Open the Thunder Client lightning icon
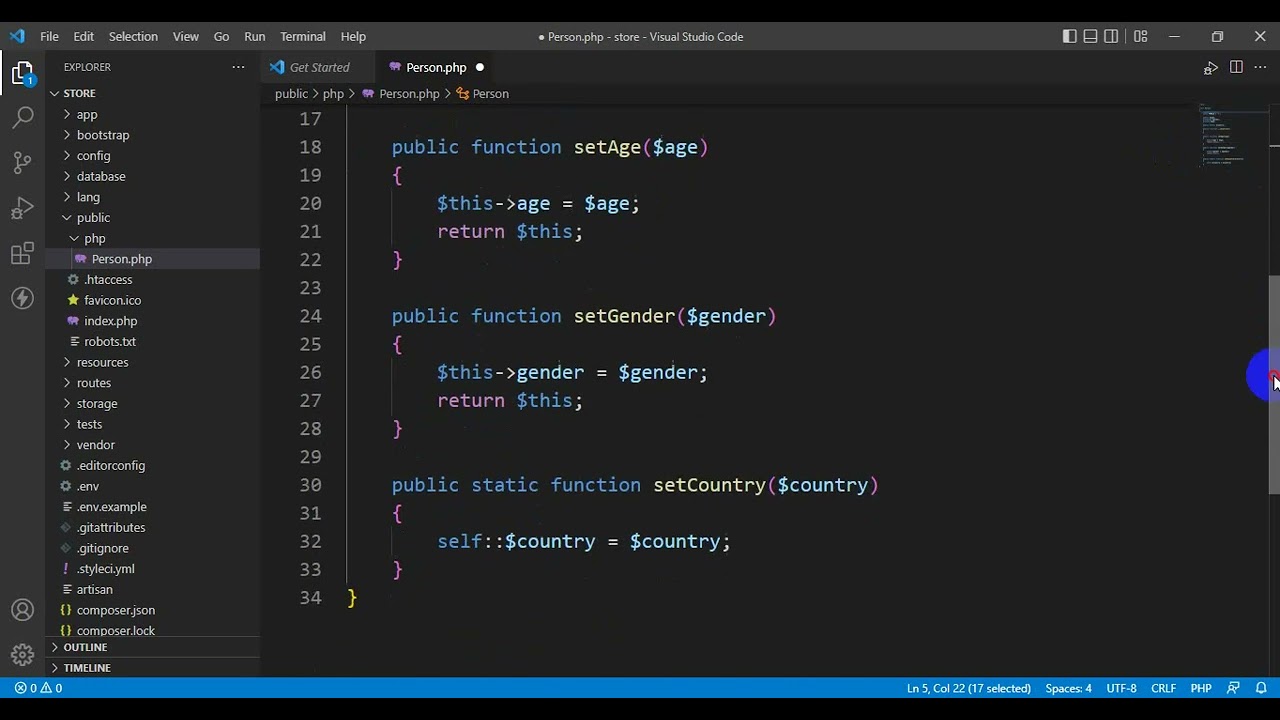The height and width of the screenshot is (720, 1280). click(x=22, y=298)
